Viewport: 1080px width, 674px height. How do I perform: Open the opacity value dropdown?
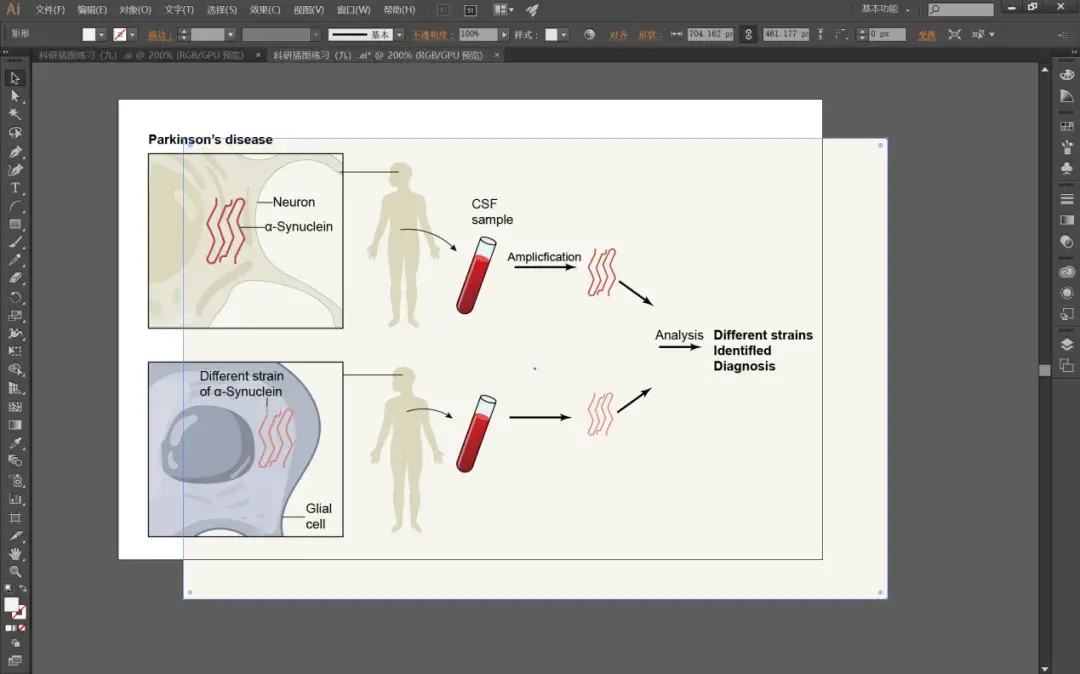coord(504,32)
